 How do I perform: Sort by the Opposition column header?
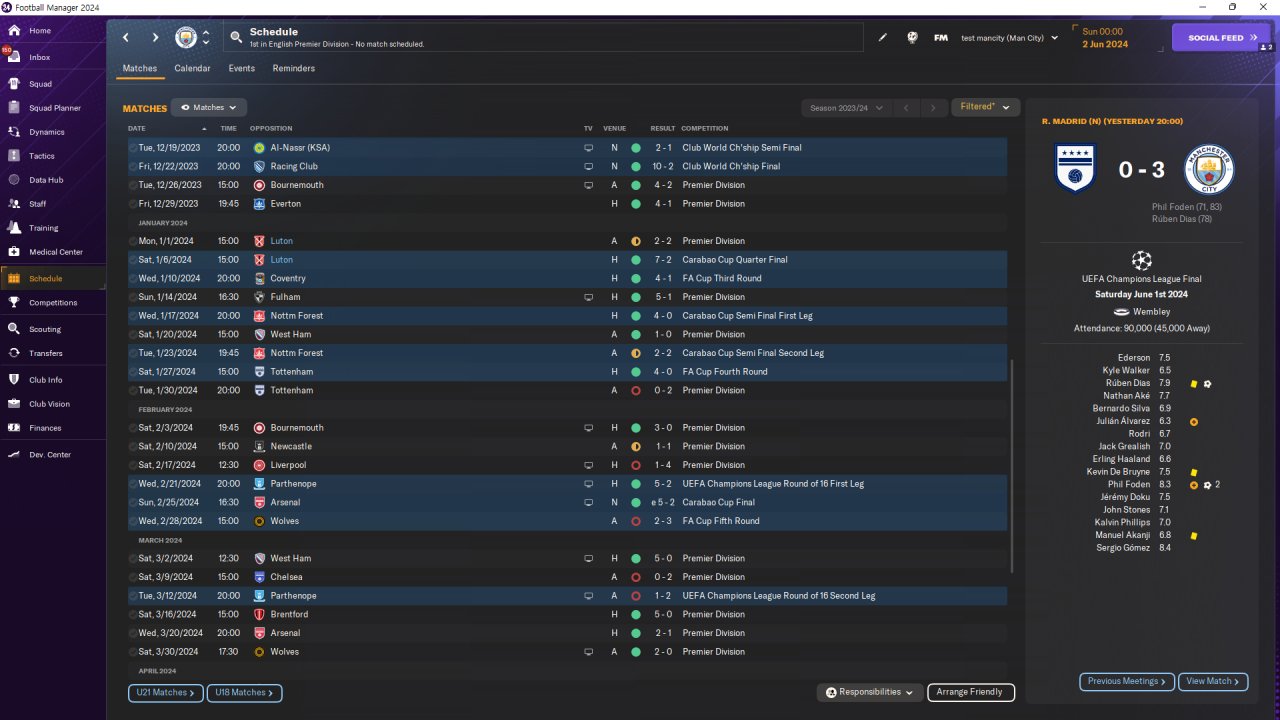coord(271,128)
